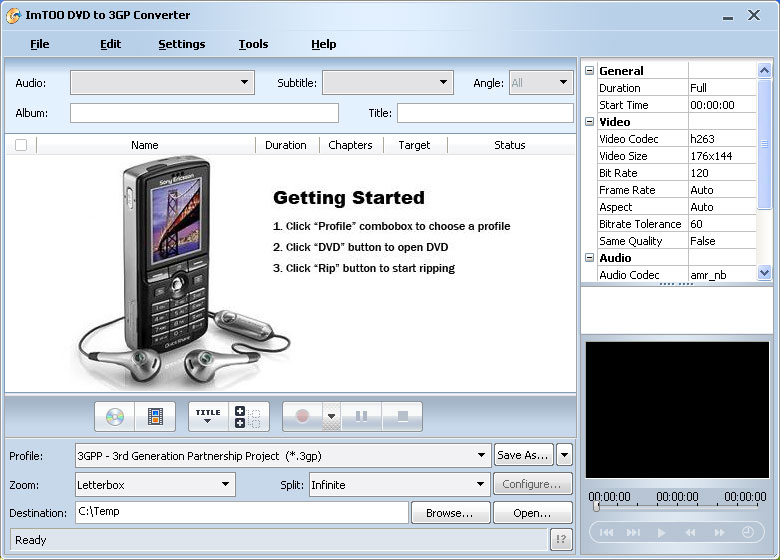Click the film strip add file icon
This screenshot has width=780, height=560.
pyautogui.click(x=154, y=416)
